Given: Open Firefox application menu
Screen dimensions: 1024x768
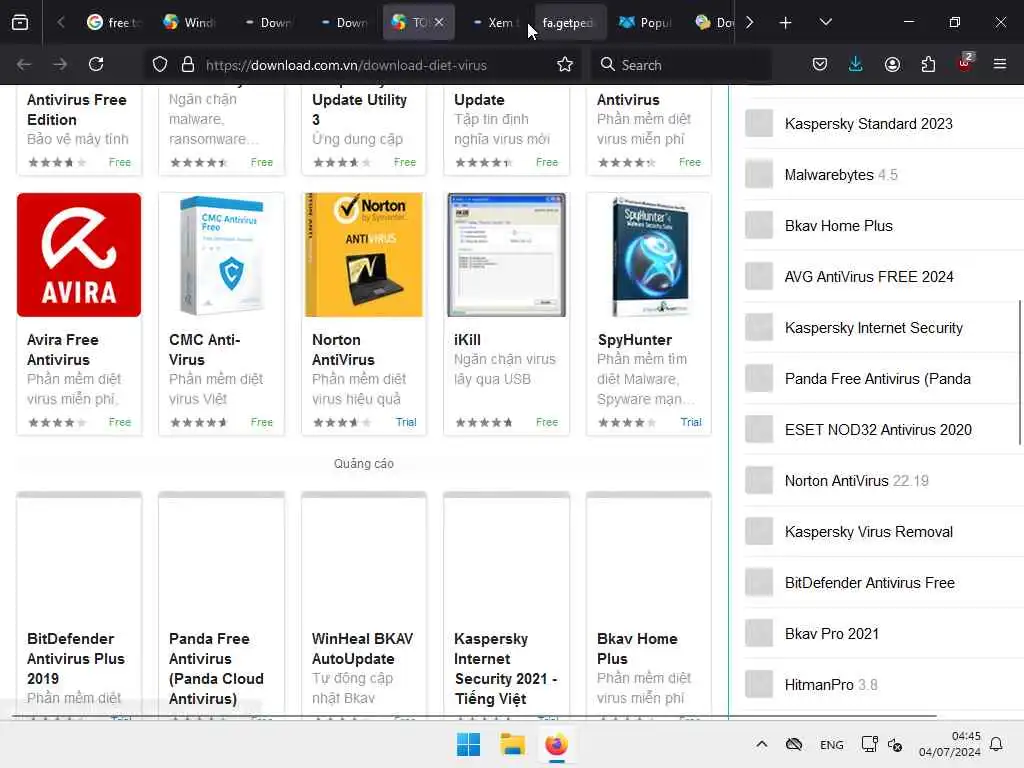Looking at the screenshot, I should 1000,64.
